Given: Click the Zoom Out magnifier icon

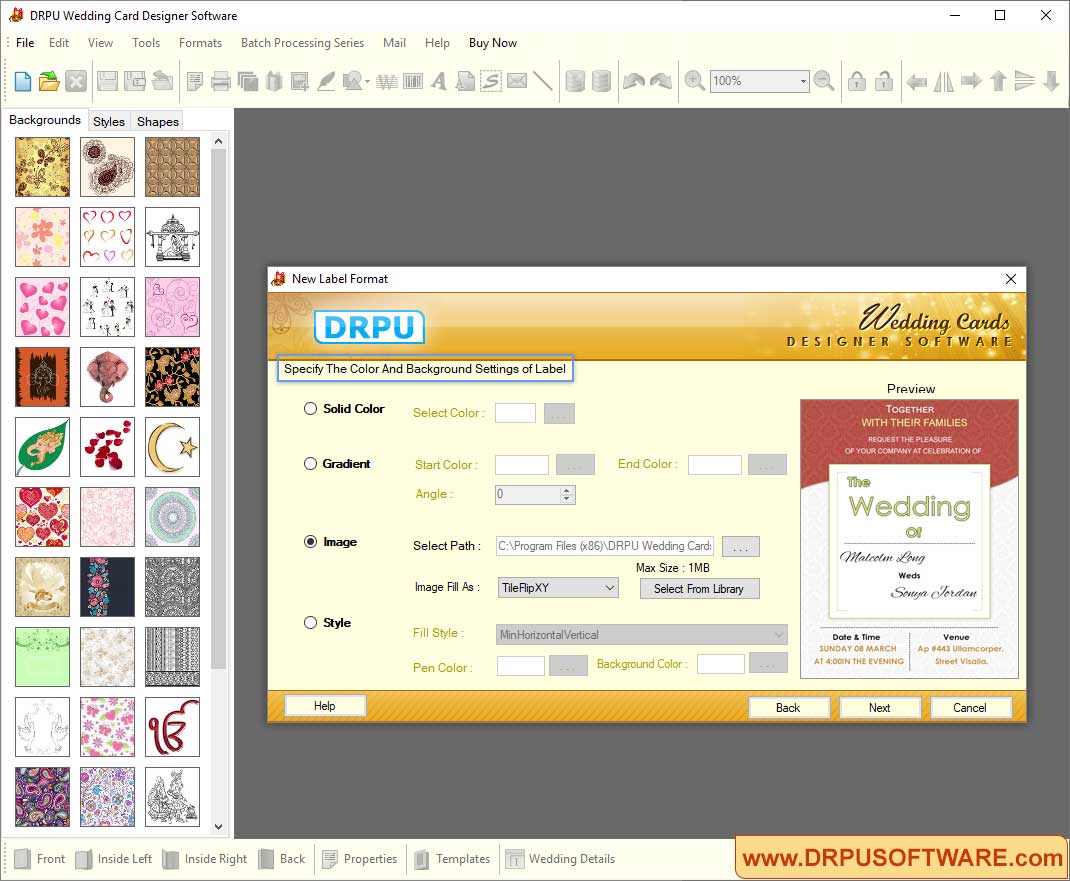Looking at the screenshot, I should (x=824, y=81).
